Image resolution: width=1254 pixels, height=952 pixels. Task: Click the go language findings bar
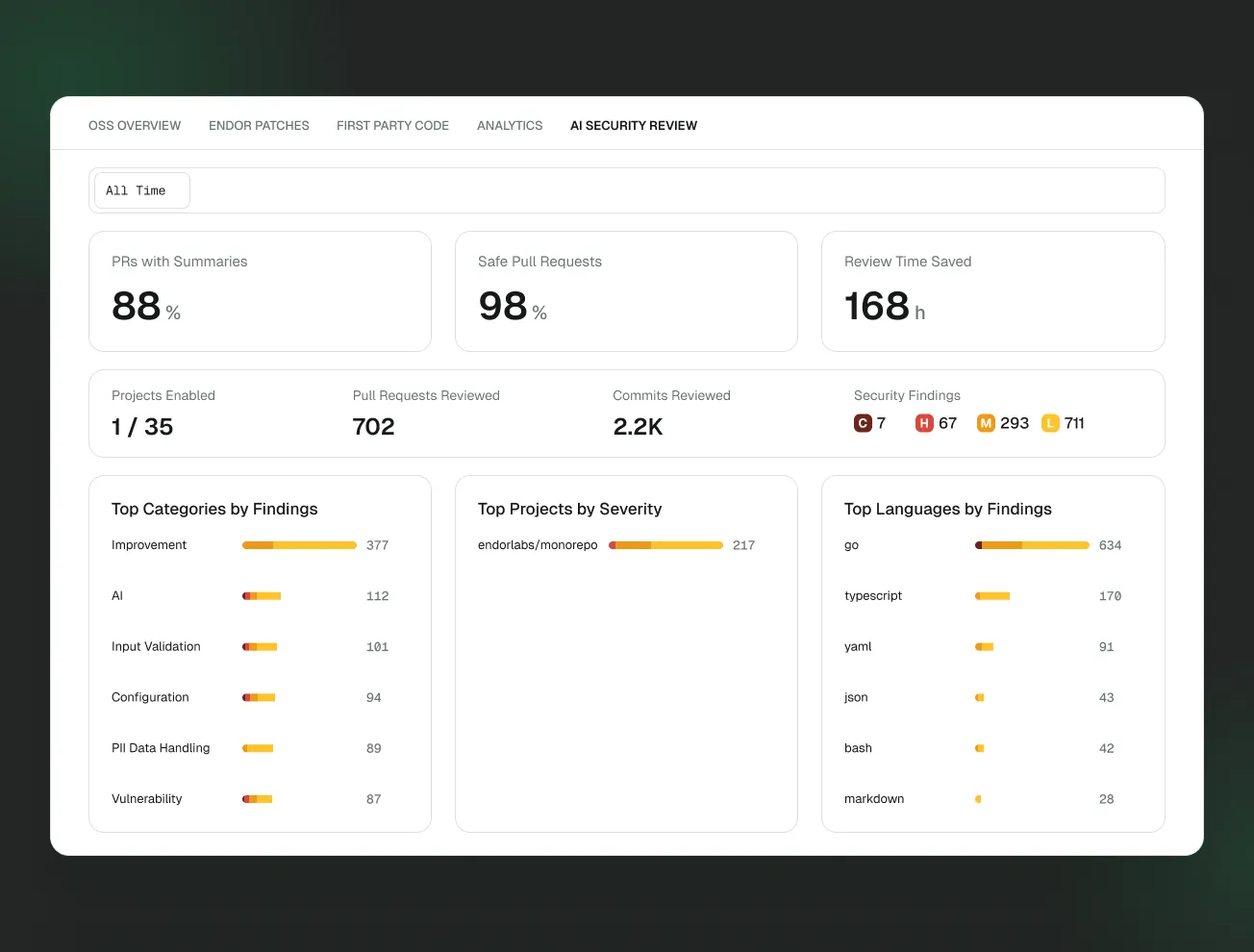click(x=1032, y=545)
